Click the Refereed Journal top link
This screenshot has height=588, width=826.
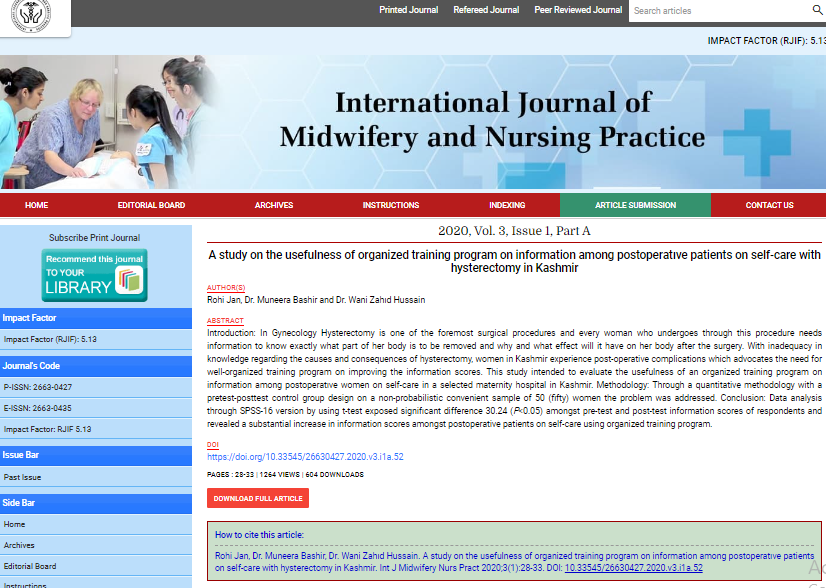[x=486, y=10]
